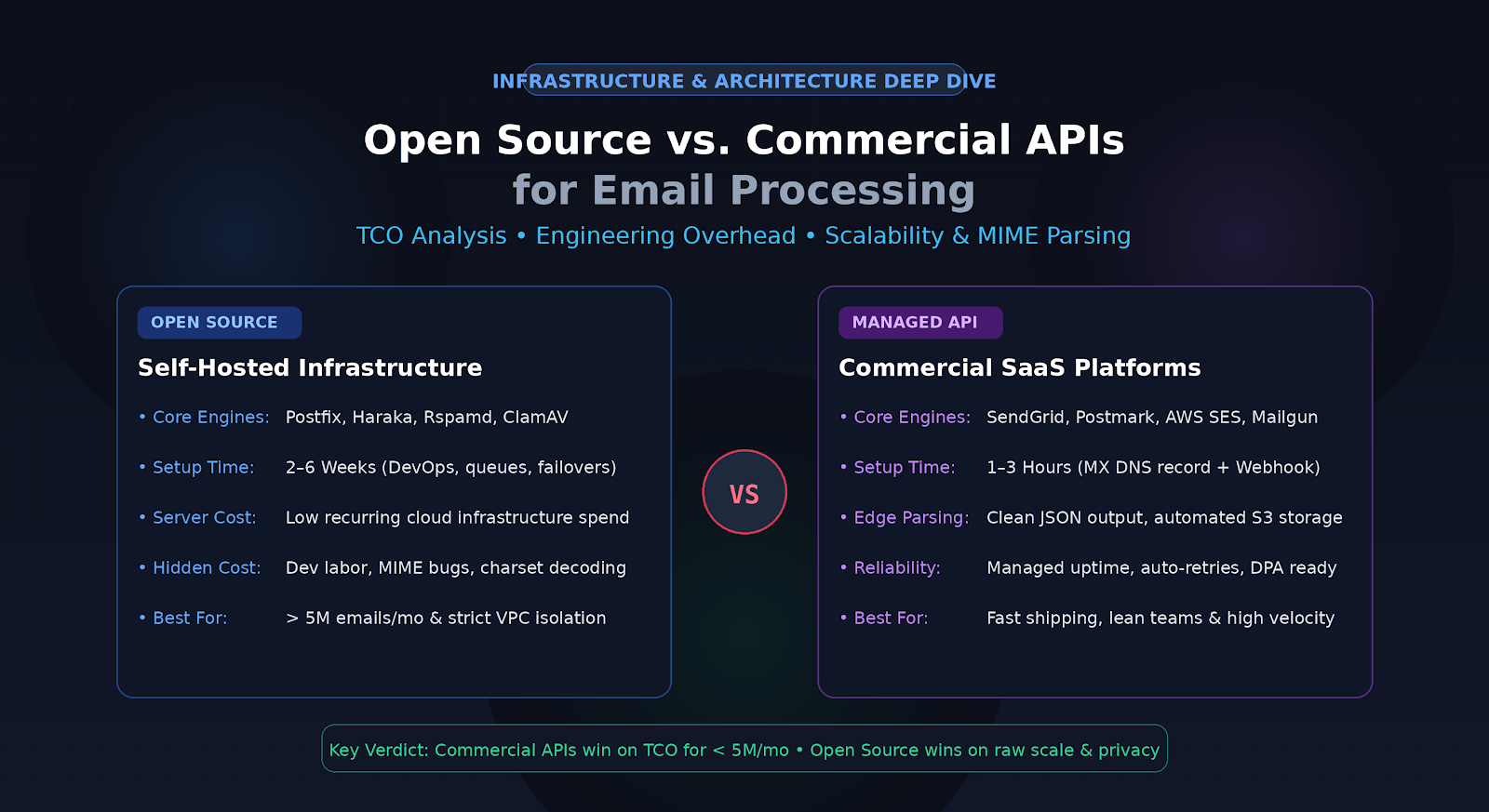1489x812 pixels.
Task: Click '> 5M emails/mo & strict VPC isolation'
Action: pyautogui.click(x=446, y=618)
